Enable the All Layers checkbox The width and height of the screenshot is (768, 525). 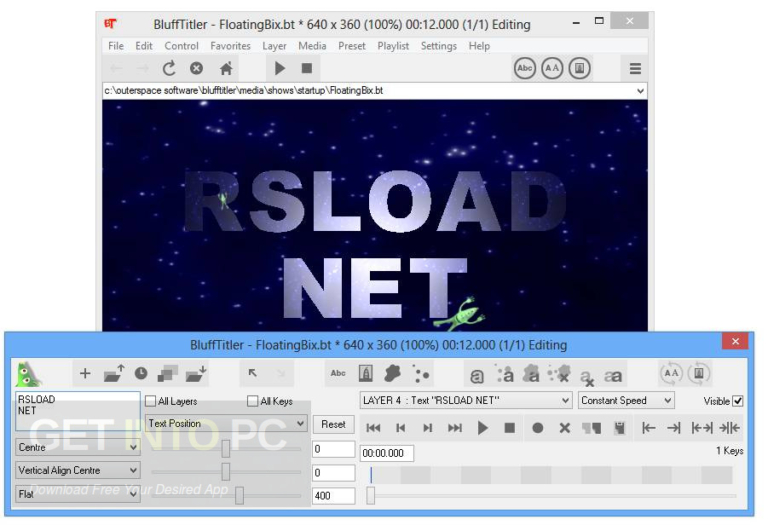[x=151, y=401]
